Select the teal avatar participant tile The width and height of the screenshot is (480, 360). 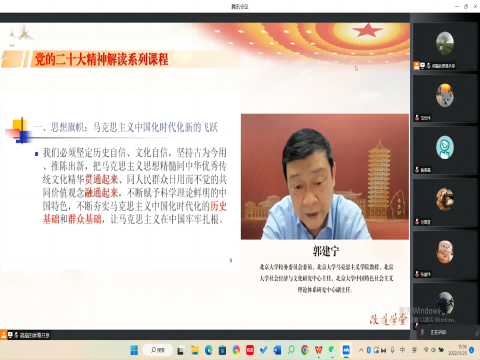445,150
